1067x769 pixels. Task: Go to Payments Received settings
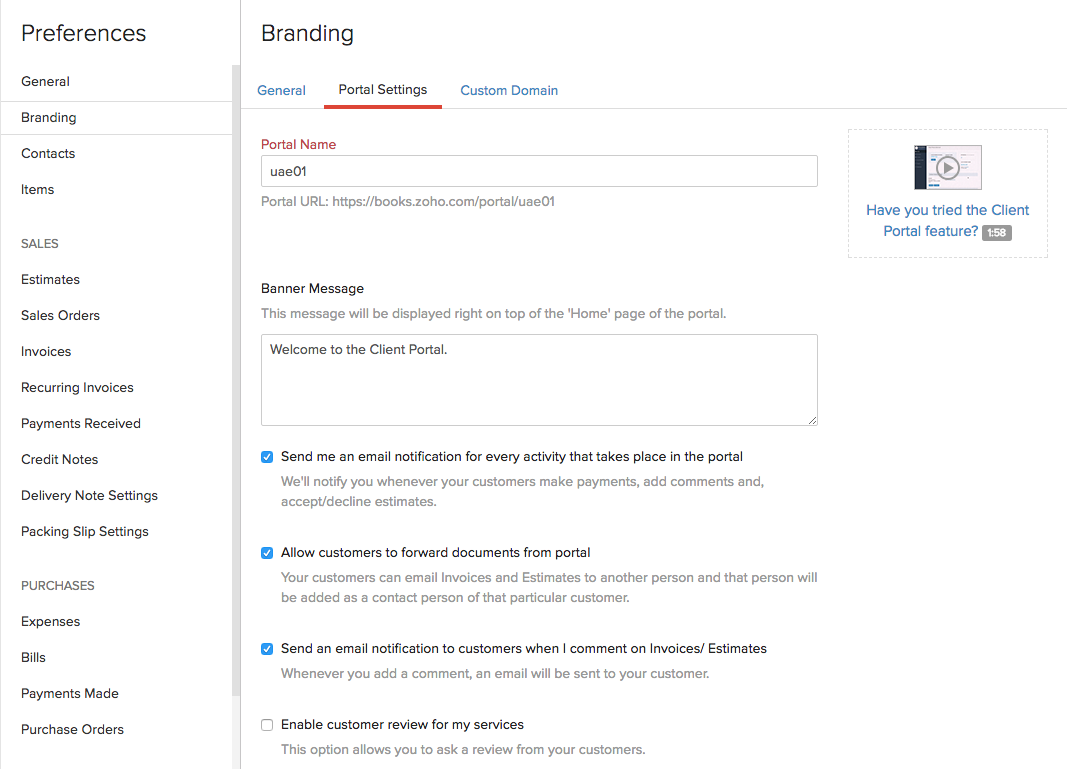click(x=81, y=423)
